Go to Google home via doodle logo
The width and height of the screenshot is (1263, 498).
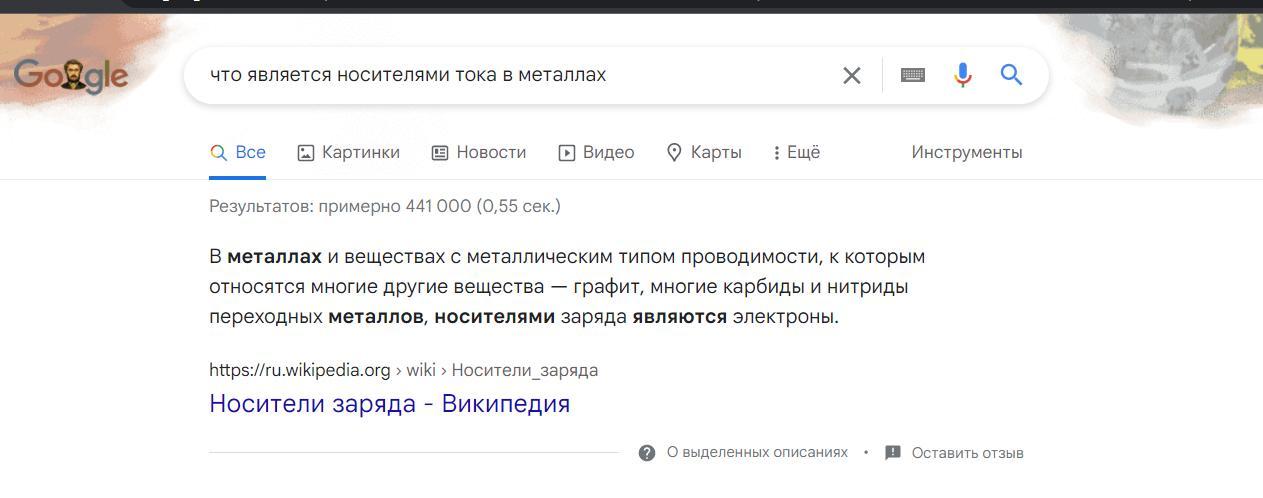71,75
